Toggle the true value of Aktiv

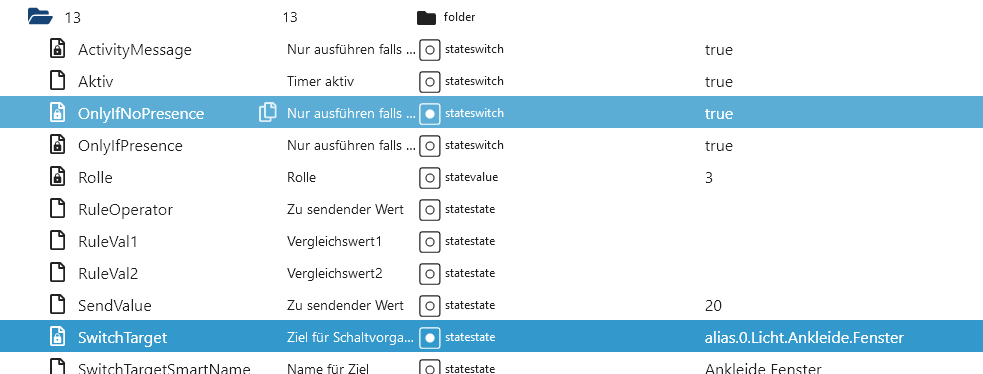click(x=718, y=82)
